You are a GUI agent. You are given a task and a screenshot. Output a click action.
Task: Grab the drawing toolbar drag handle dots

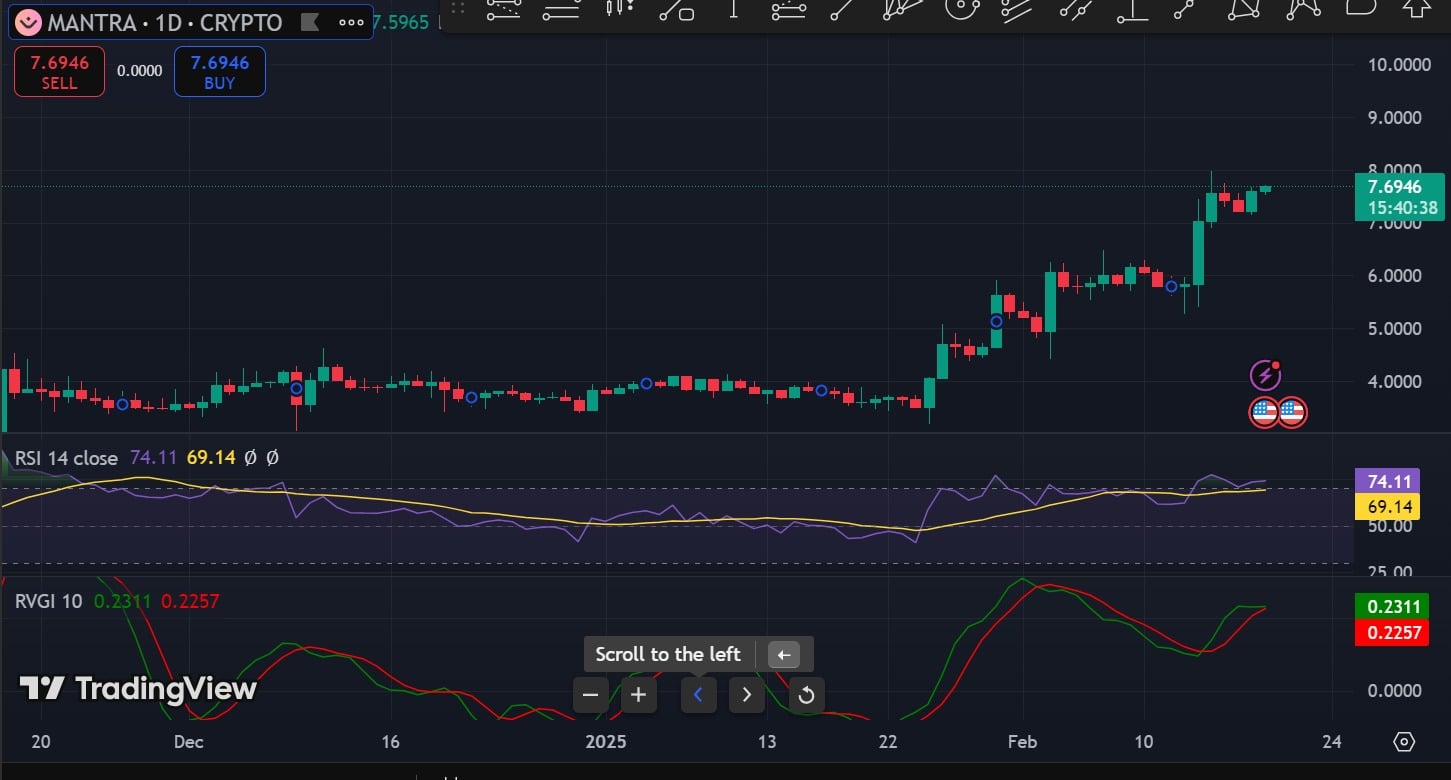[x=458, y=8]
